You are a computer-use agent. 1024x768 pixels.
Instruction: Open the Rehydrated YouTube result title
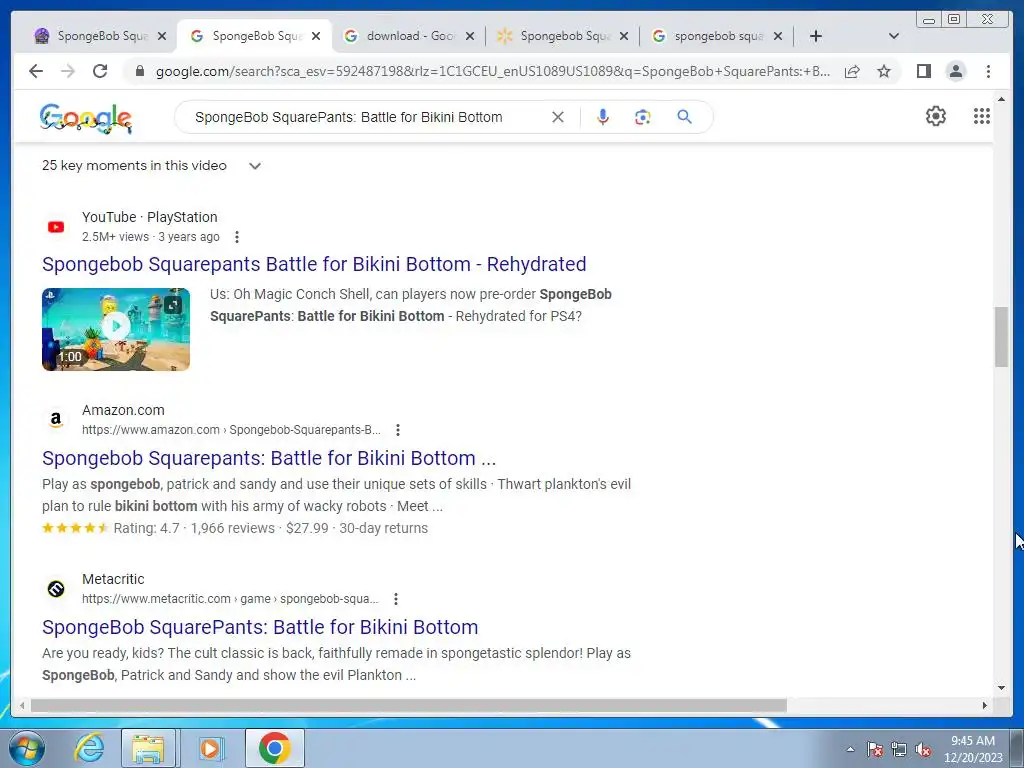click(314, 264)
